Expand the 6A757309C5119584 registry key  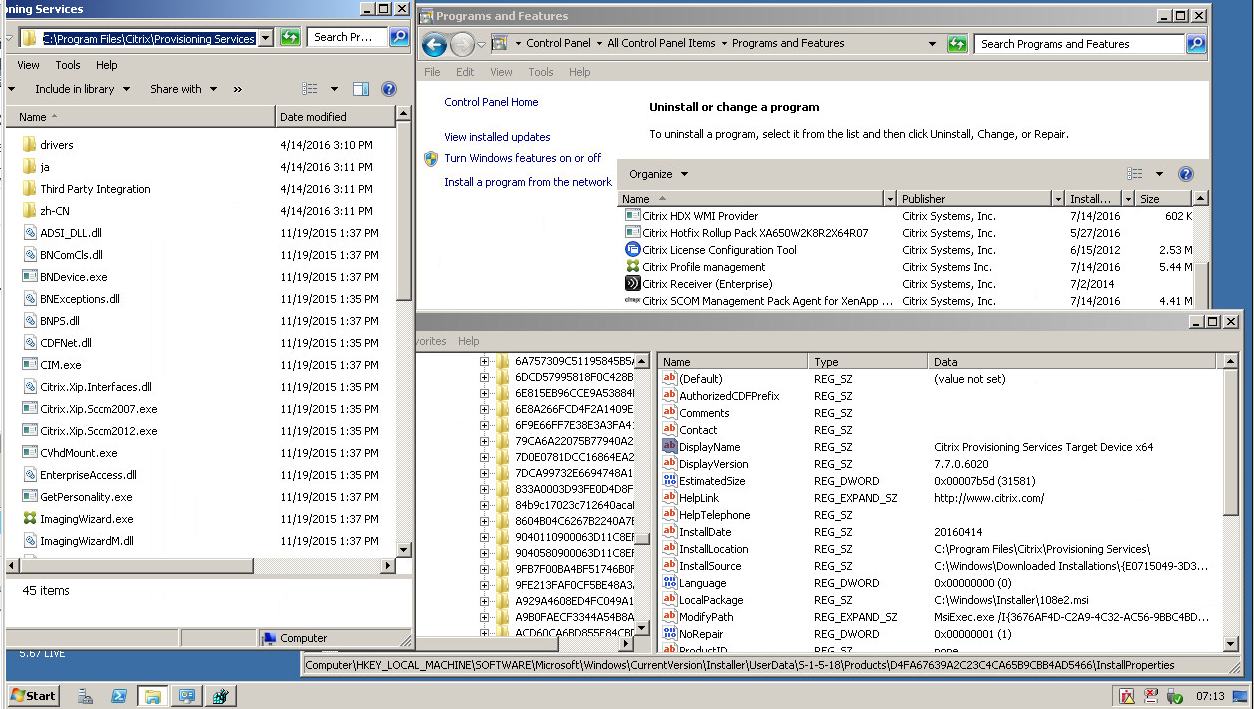[485, 361]
